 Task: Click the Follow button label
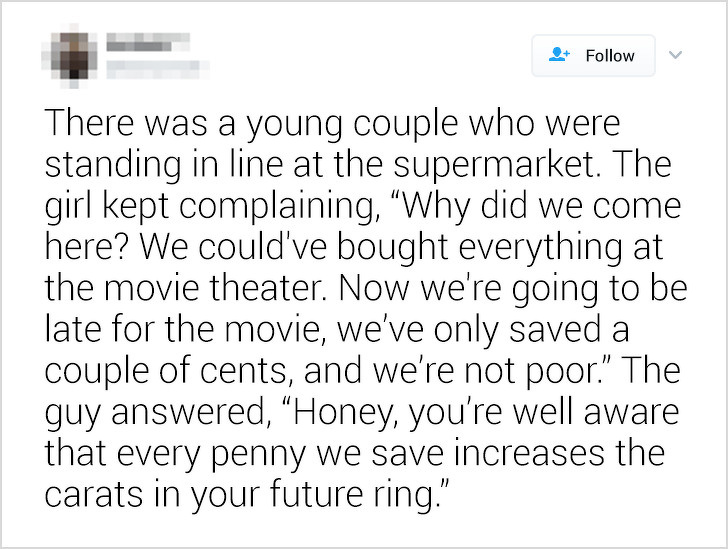pos(610,56)
